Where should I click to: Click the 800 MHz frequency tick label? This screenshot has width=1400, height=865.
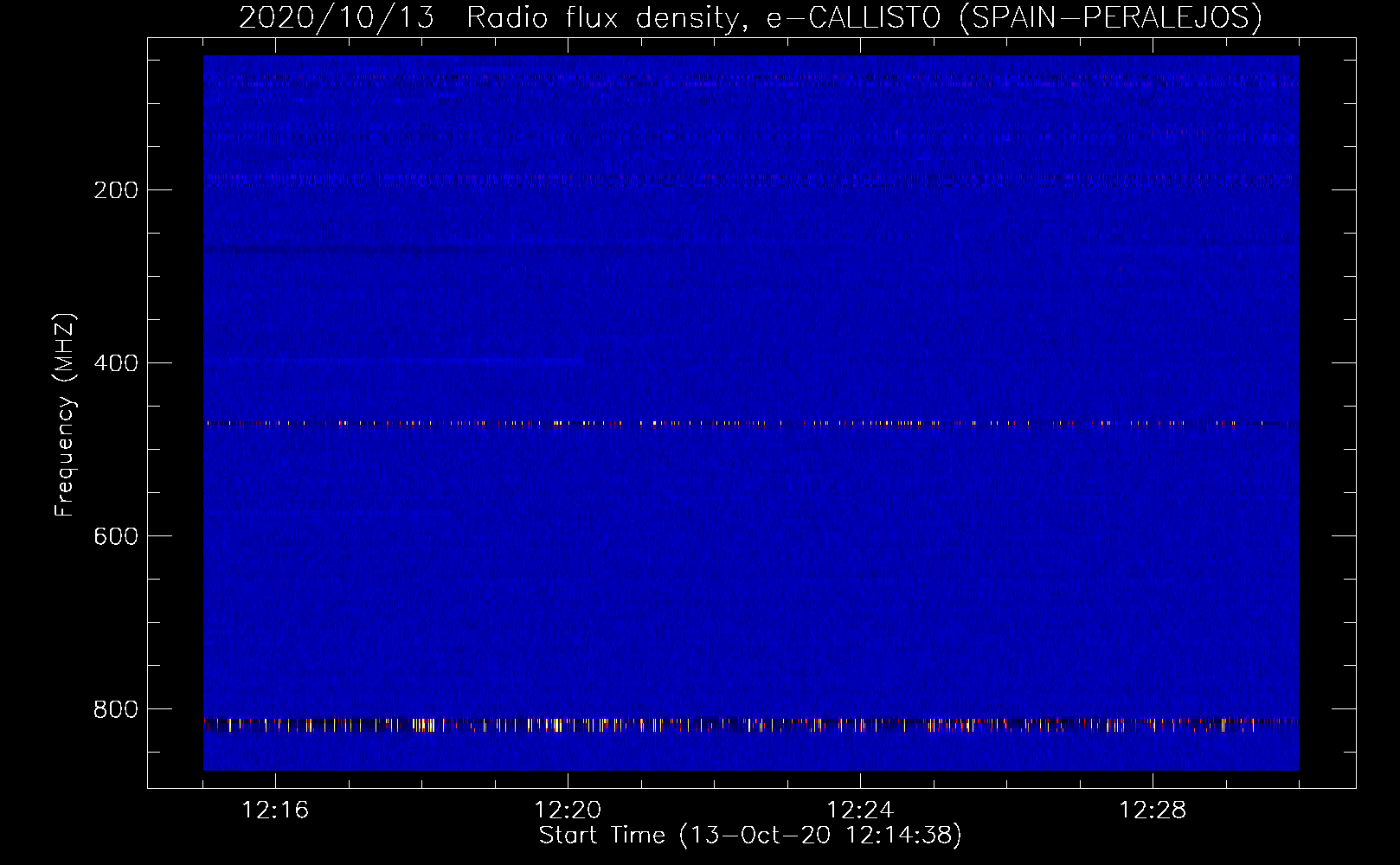pyautogui.click(x=116, y=709)
